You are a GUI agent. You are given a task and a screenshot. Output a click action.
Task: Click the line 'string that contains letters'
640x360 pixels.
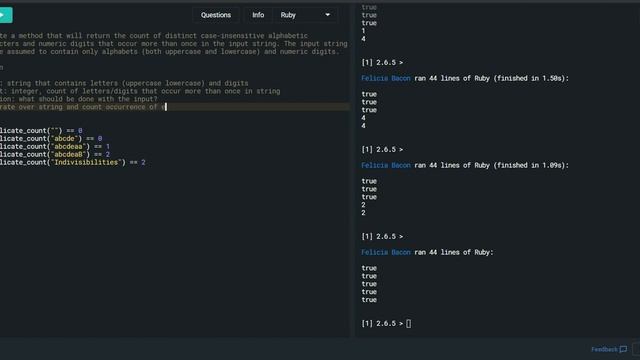pos(124,83)
